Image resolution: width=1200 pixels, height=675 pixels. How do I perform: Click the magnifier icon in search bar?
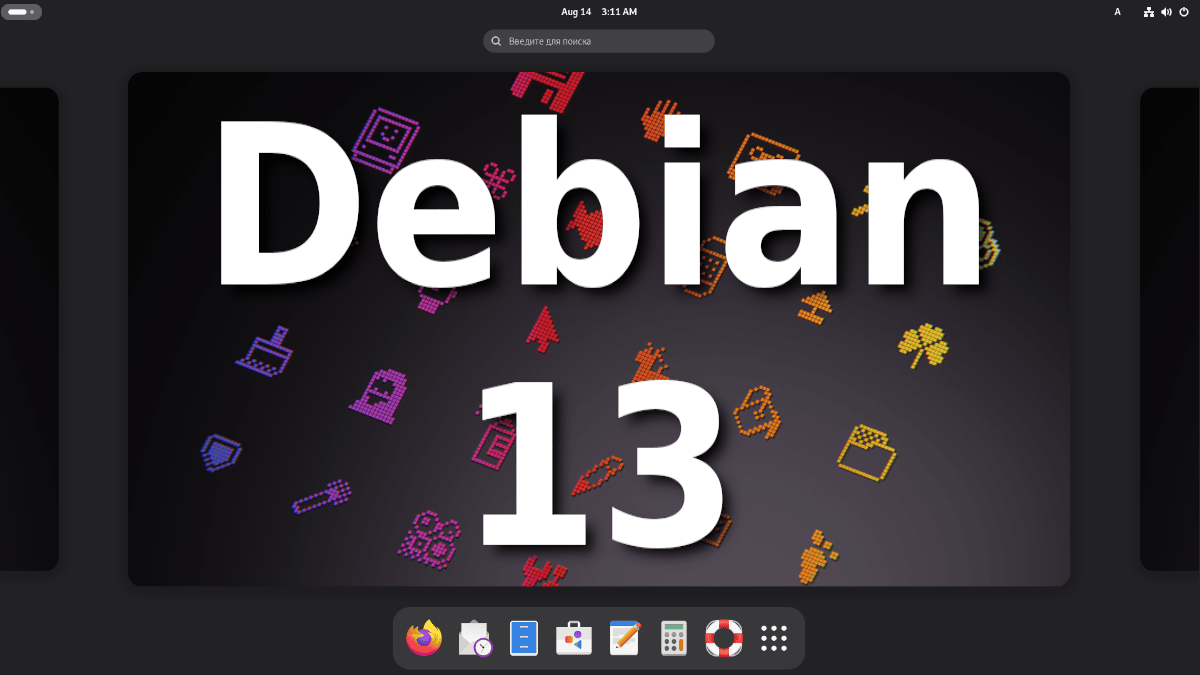tap(496, 41)
